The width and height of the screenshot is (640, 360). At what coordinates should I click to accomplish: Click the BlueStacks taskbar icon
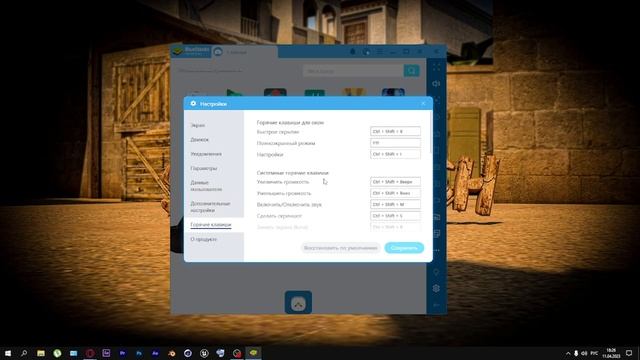click(x=253, y=353)
